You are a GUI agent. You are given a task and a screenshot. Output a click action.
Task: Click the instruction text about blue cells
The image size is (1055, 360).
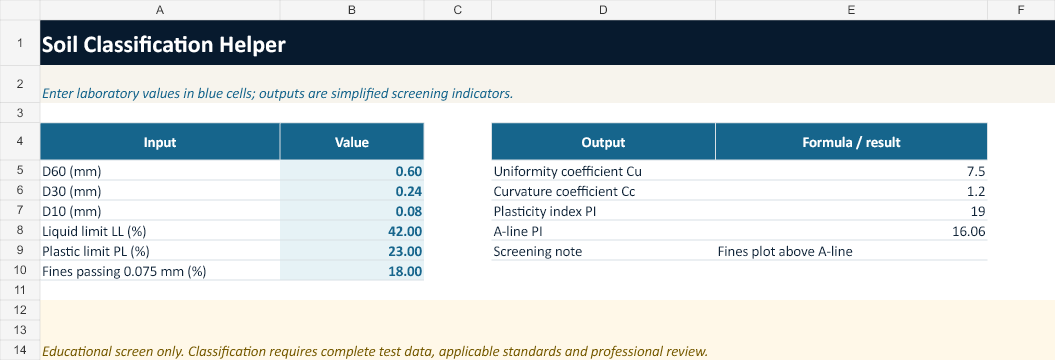[277, 94]
